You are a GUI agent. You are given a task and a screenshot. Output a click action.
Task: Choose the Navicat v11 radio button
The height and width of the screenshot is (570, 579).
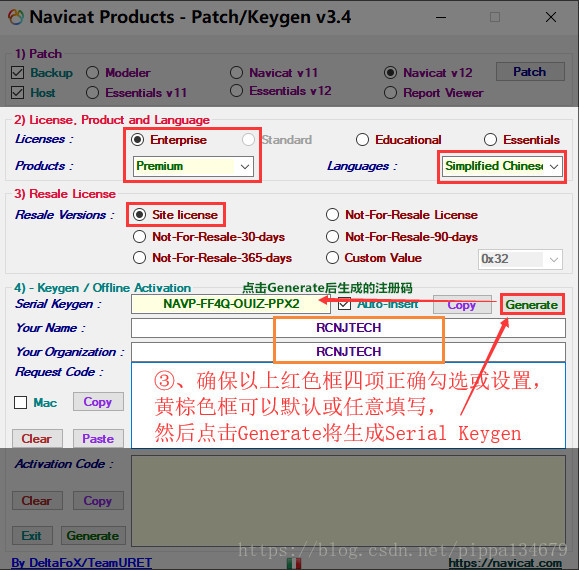pyautogui.click(x=236, y=72)
